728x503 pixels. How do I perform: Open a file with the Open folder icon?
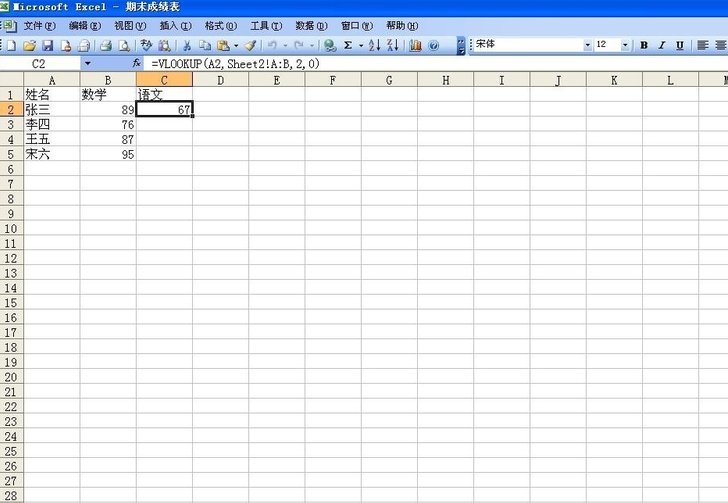tap(30, 45)
